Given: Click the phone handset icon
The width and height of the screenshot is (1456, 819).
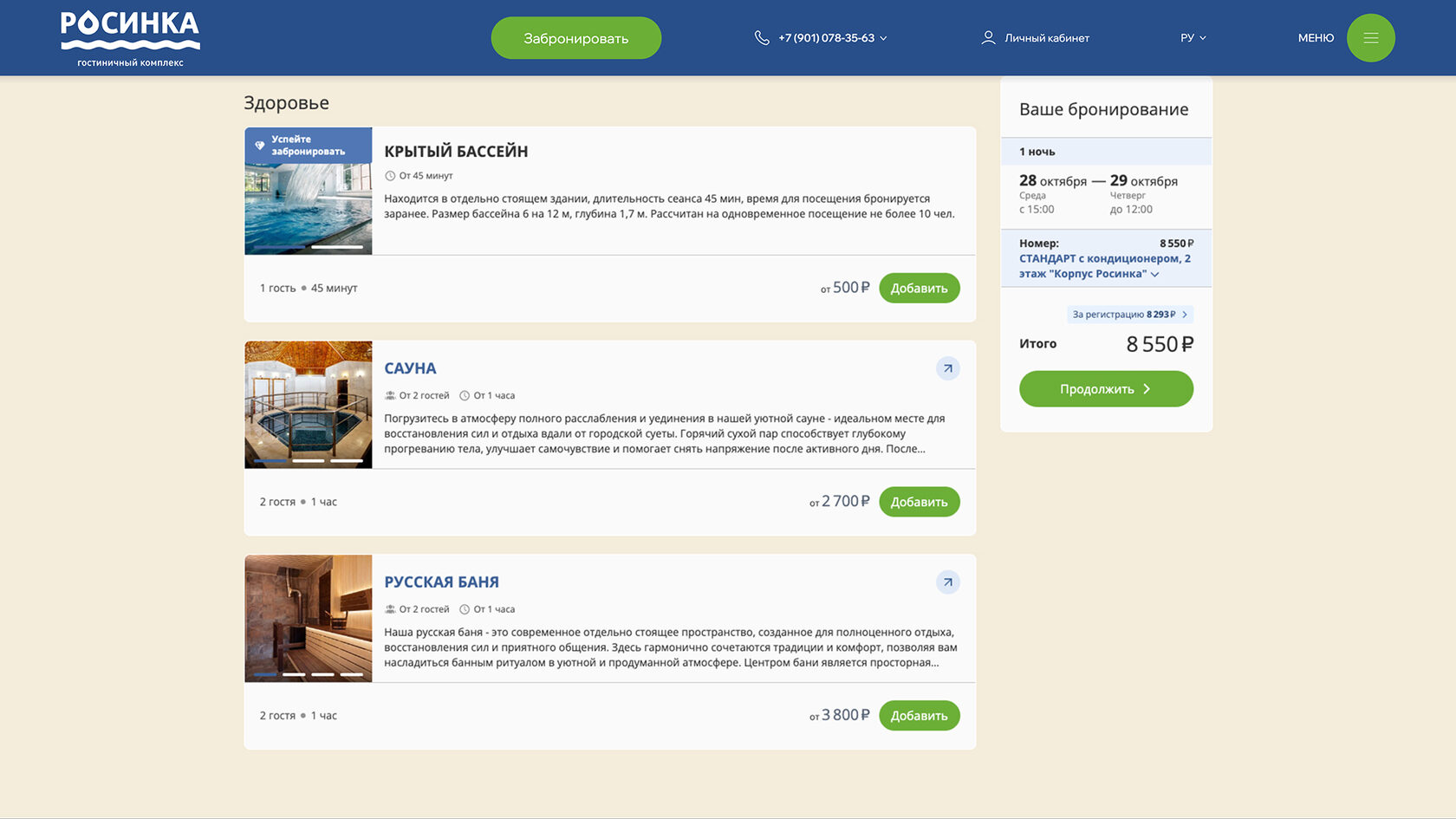Looking at the screenshot, I should coord(762,38).
